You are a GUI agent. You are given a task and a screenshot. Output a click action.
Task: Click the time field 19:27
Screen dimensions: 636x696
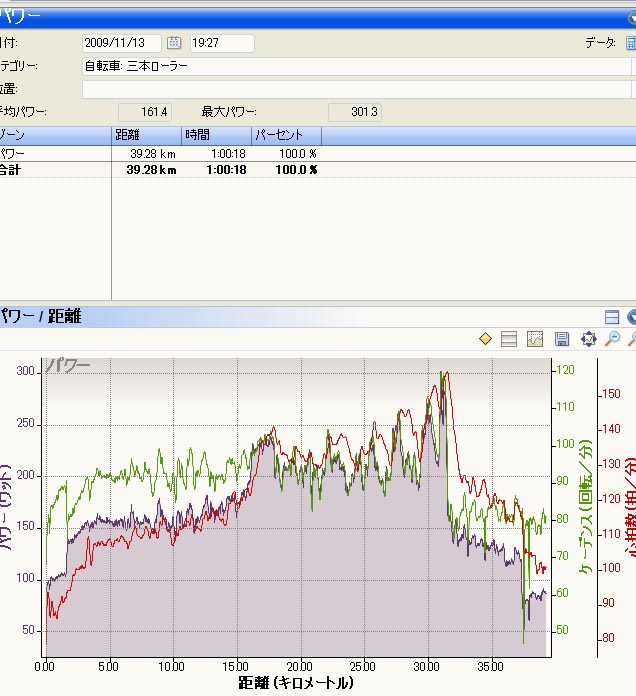222,43
